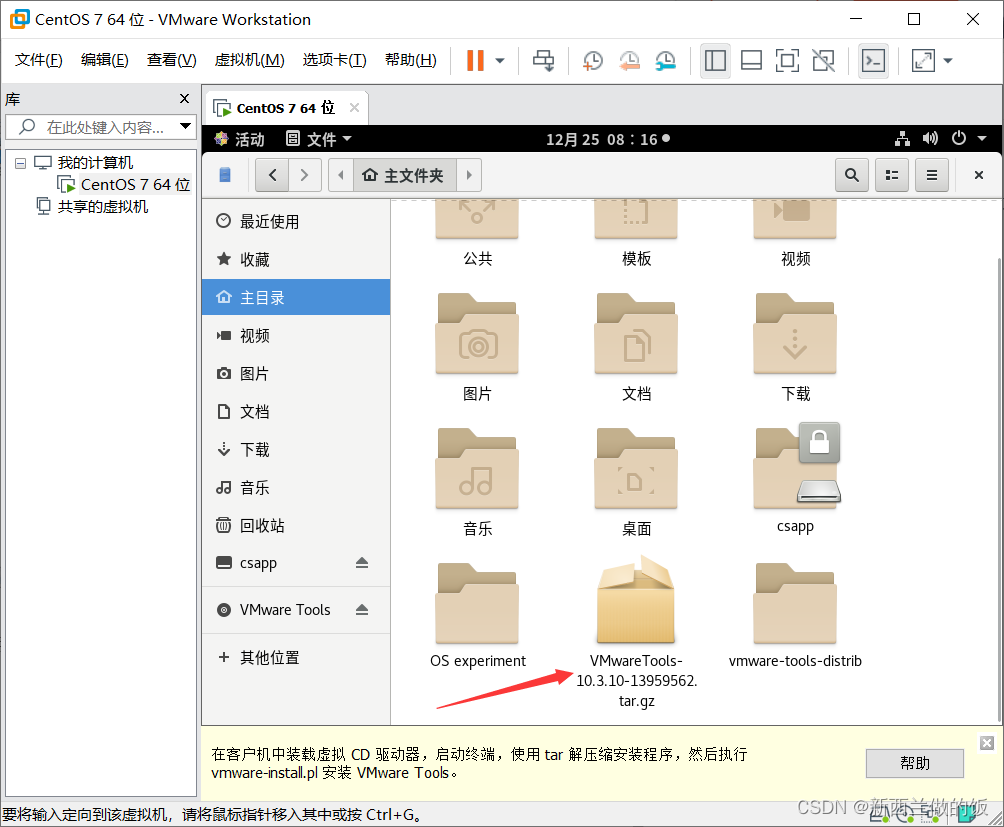Open 回收站 in sidebar
Image resolution: width=1004 pixels, height=827 pixels.
click(296, 526)
